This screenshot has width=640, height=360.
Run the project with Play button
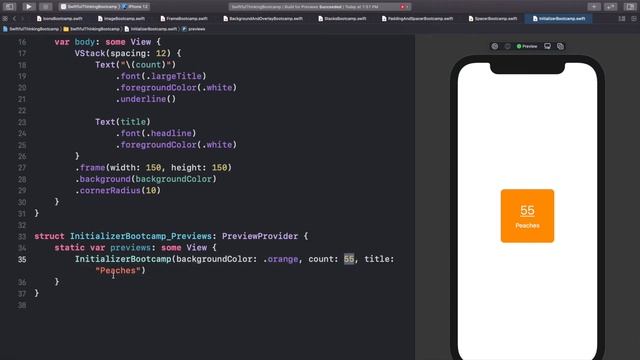(28, 7)
